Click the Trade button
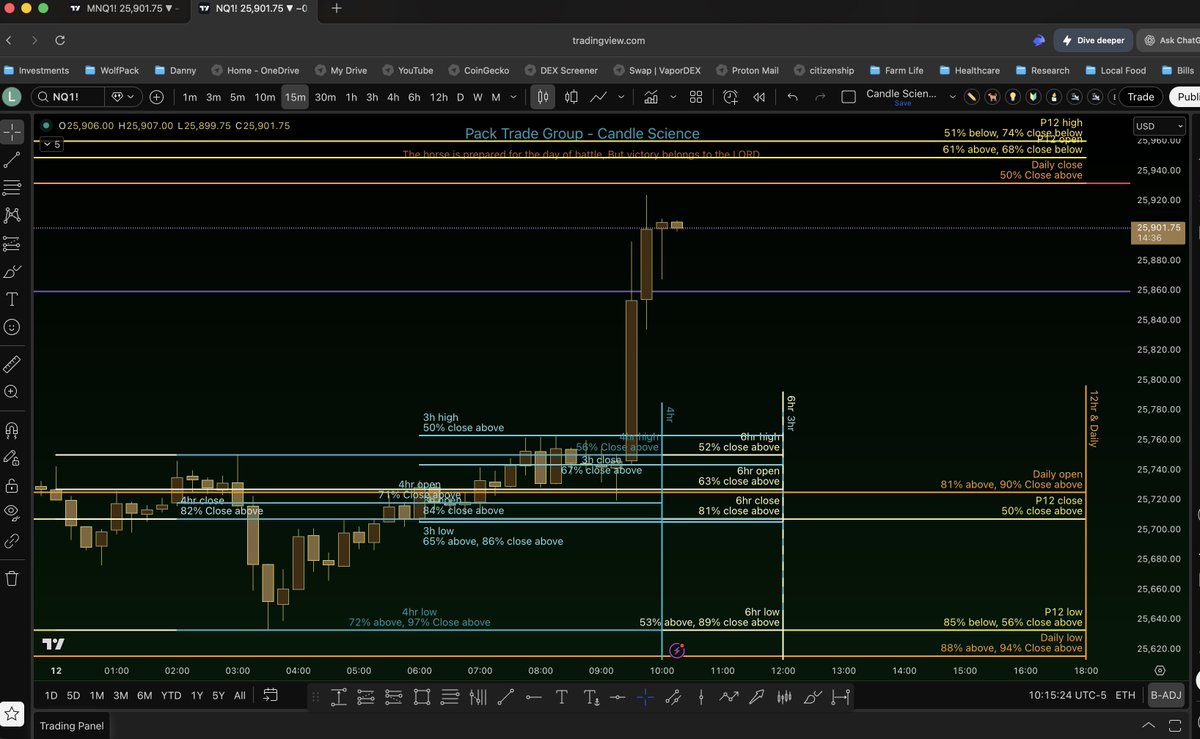The width and height of the screenshot is (1200, 739). pyautogui.click(x=1140, y=97)
